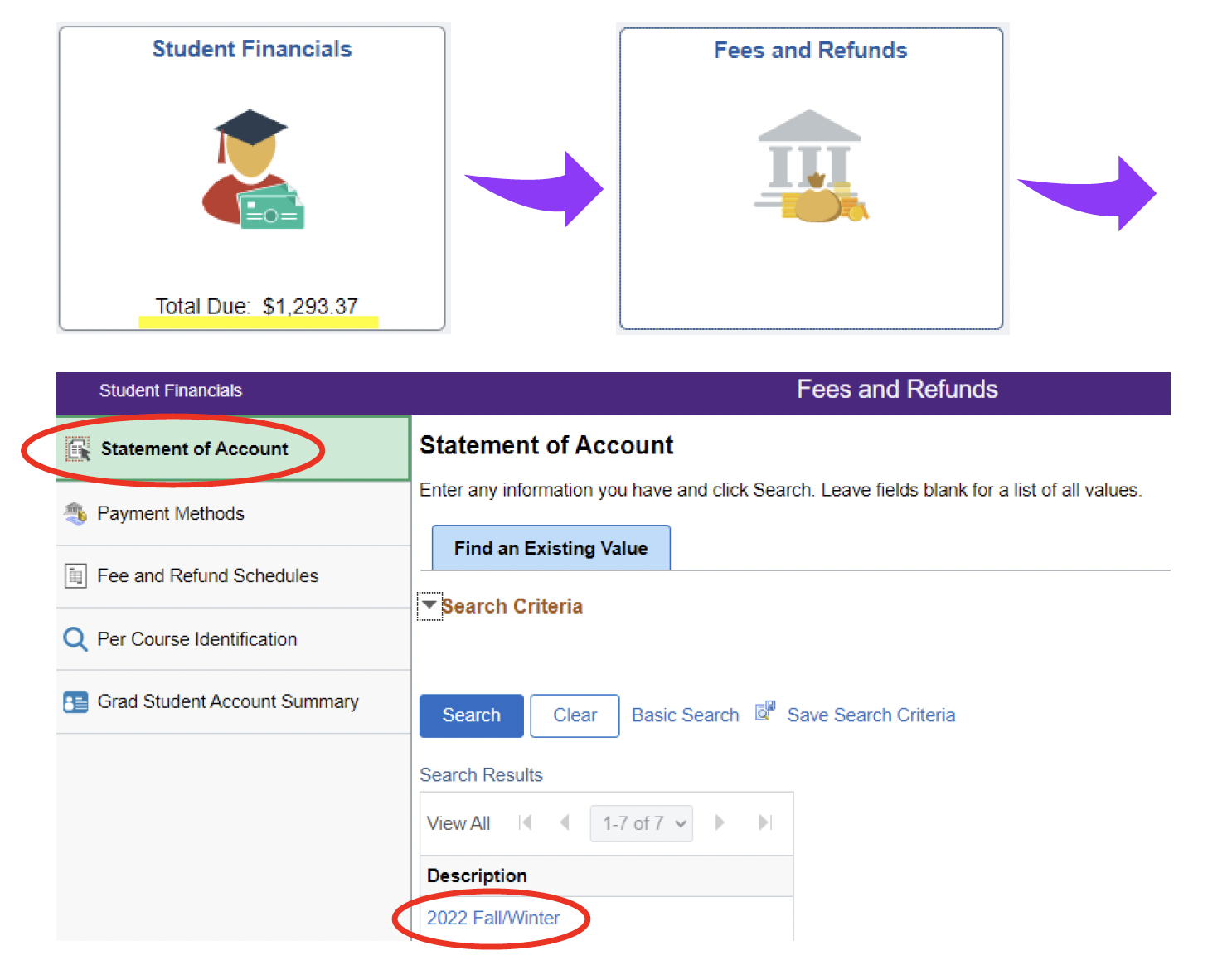Open the 2022 Fall/Winter statement

492,918
